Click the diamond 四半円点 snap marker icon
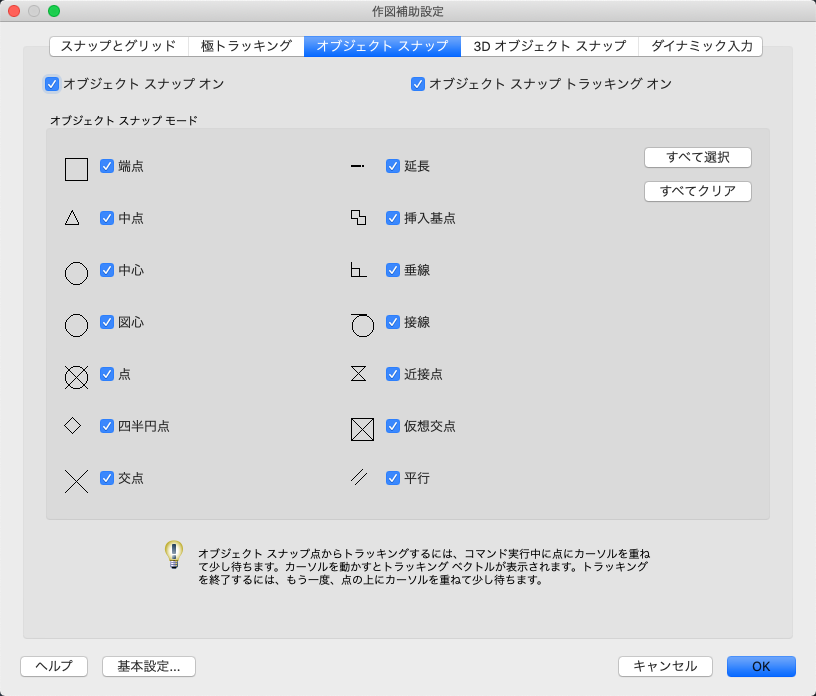Image resolution: width=816 pixels, height=696 pixels. coord(73,426)
